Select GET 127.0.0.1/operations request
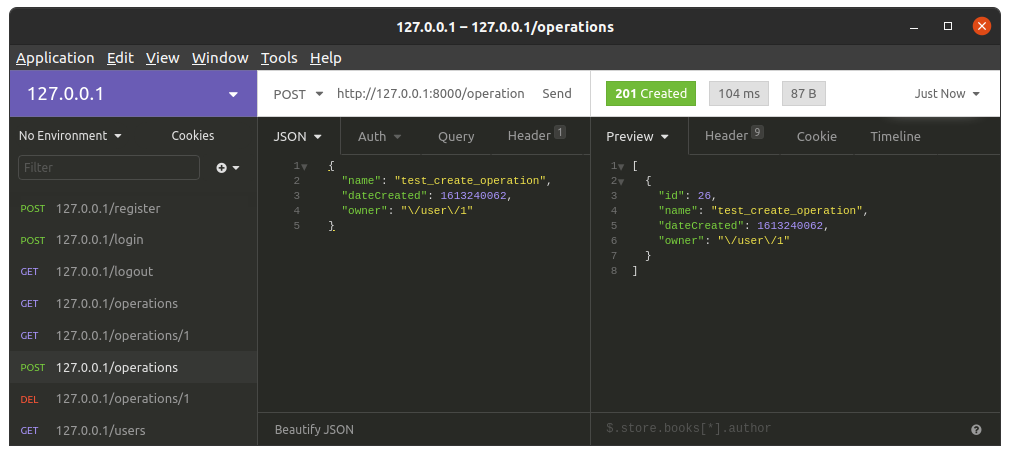This screenshot has height=455, width=1010. pyautogui.click(x=133, y=304)
